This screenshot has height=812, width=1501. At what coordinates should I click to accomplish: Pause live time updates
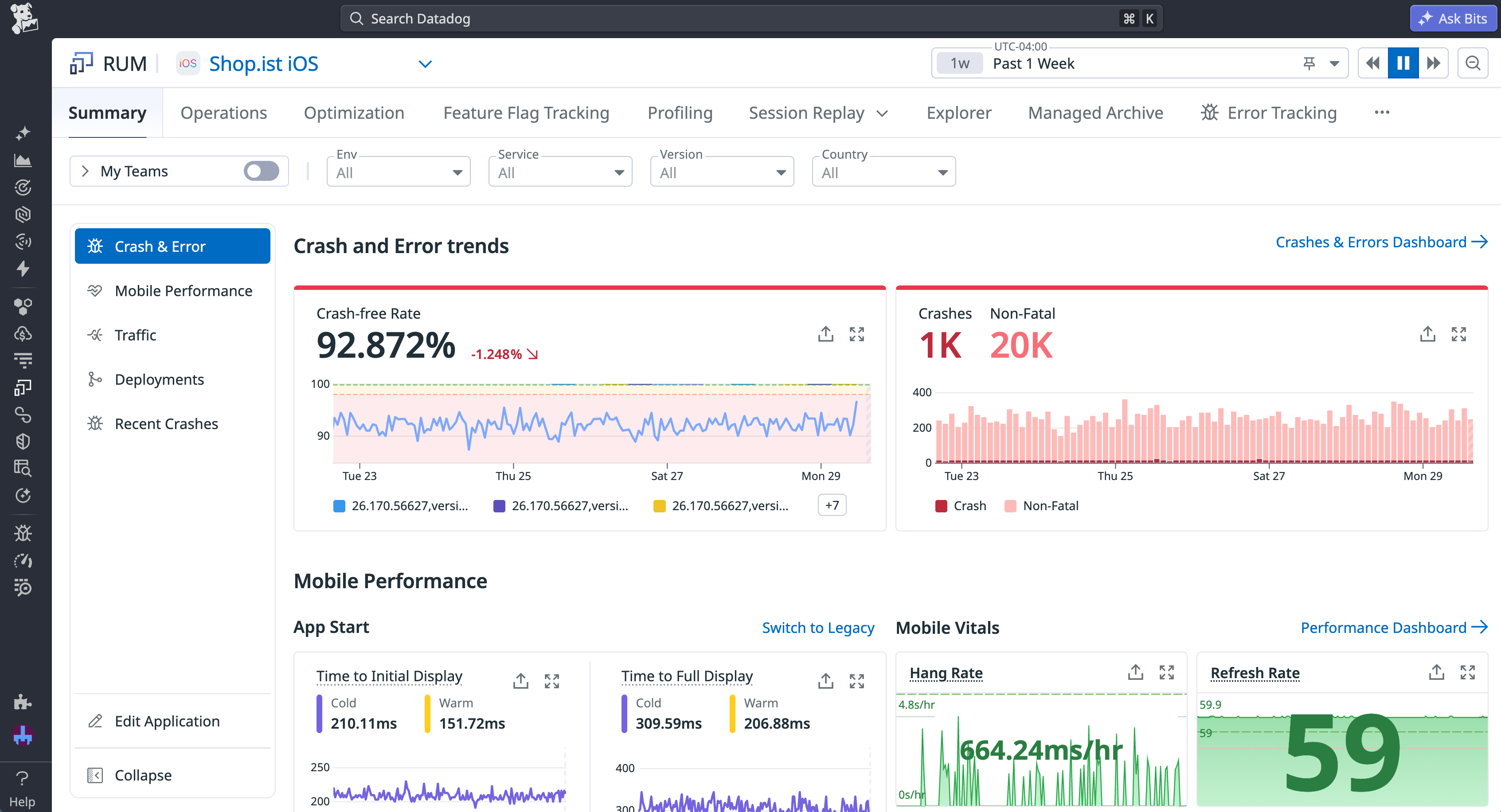coord(1403,63)
